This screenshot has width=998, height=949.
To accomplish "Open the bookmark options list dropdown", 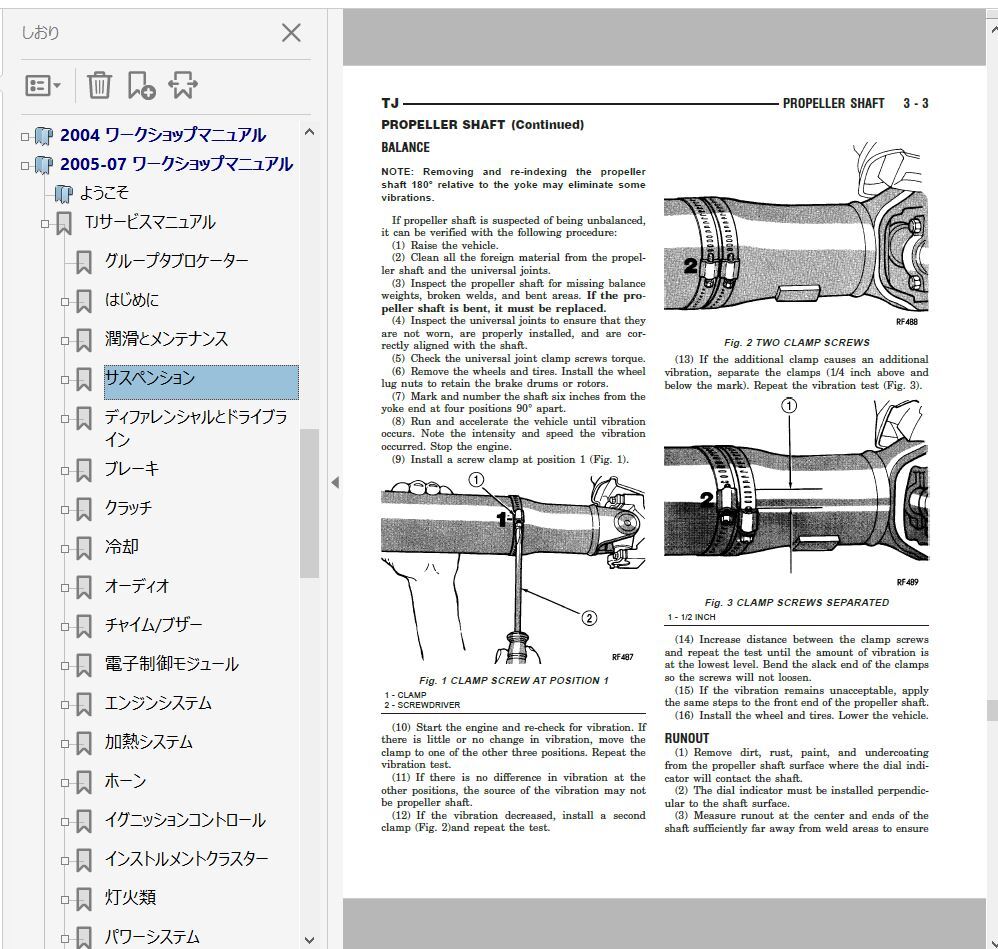I will (43, 85).
